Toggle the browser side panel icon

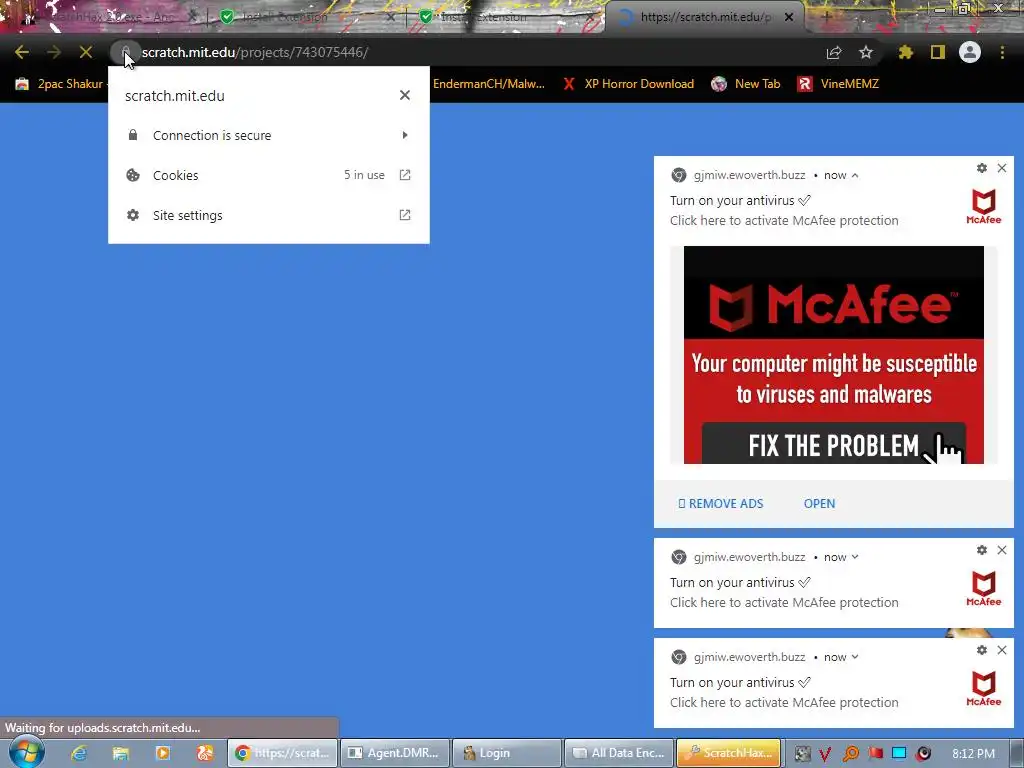938,52
